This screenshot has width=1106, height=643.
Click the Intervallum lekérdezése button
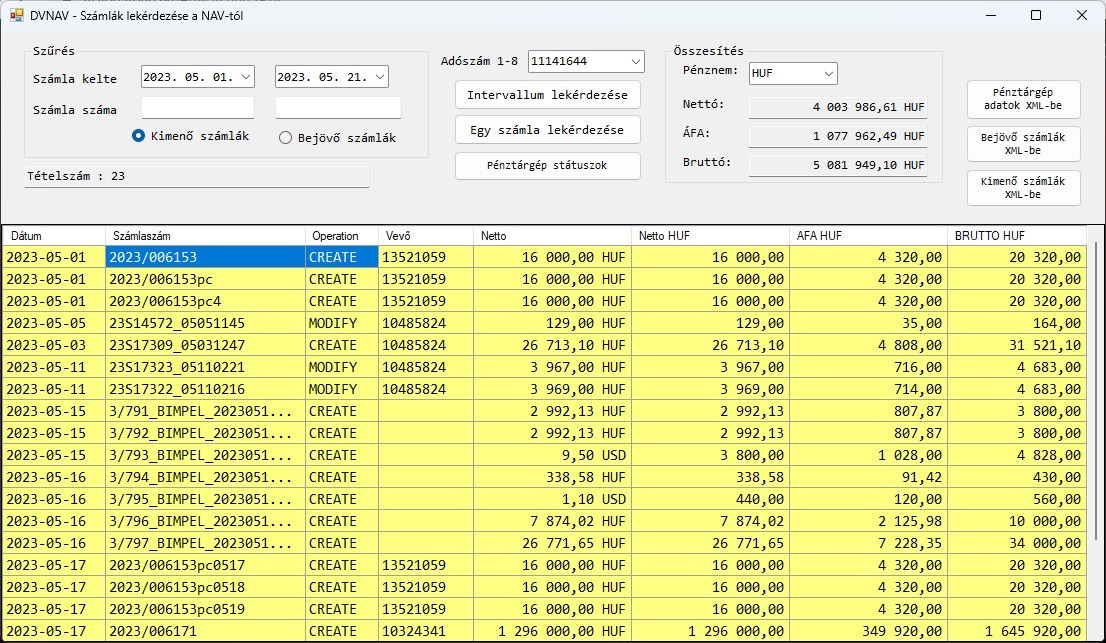[547, 95]
